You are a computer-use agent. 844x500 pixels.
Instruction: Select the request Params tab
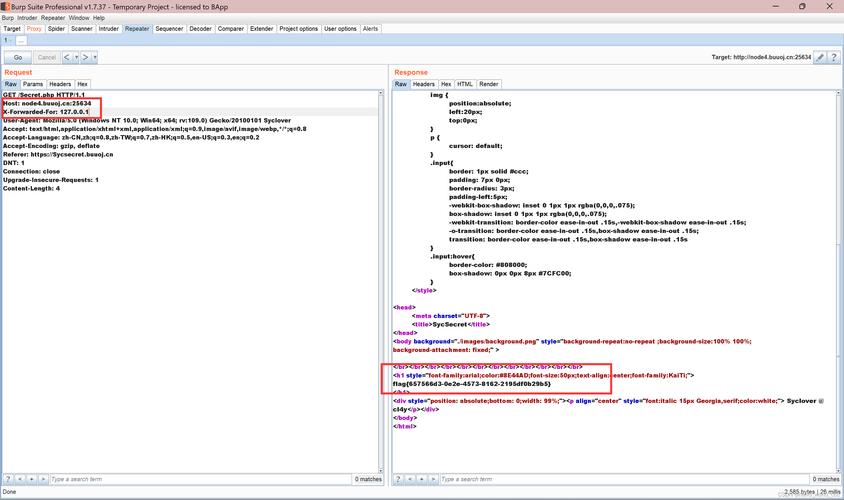pos(33,84)
